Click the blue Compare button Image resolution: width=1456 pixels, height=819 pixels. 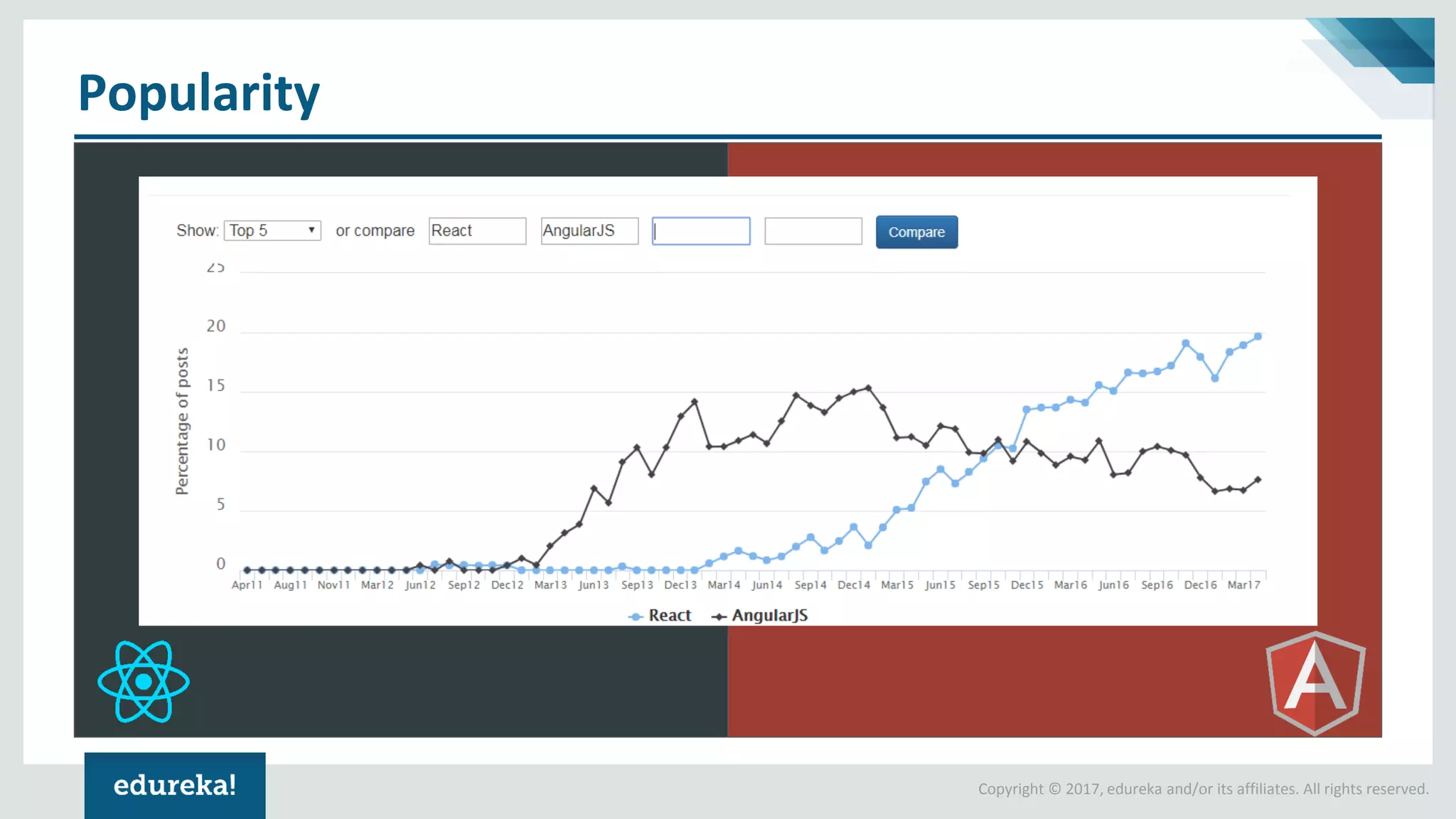916,232
